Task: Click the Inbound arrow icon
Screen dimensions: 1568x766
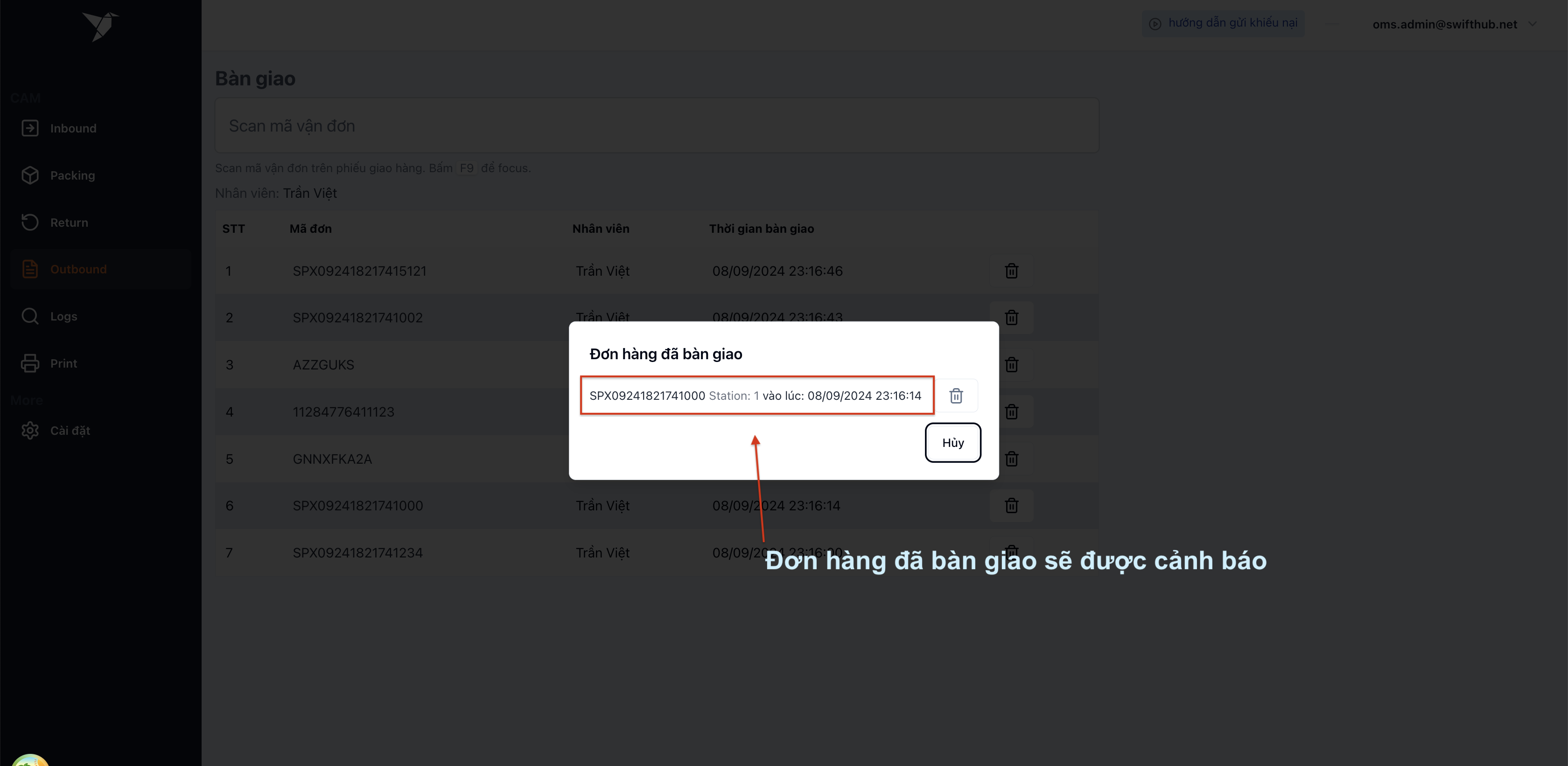Action: coord(30,128)
